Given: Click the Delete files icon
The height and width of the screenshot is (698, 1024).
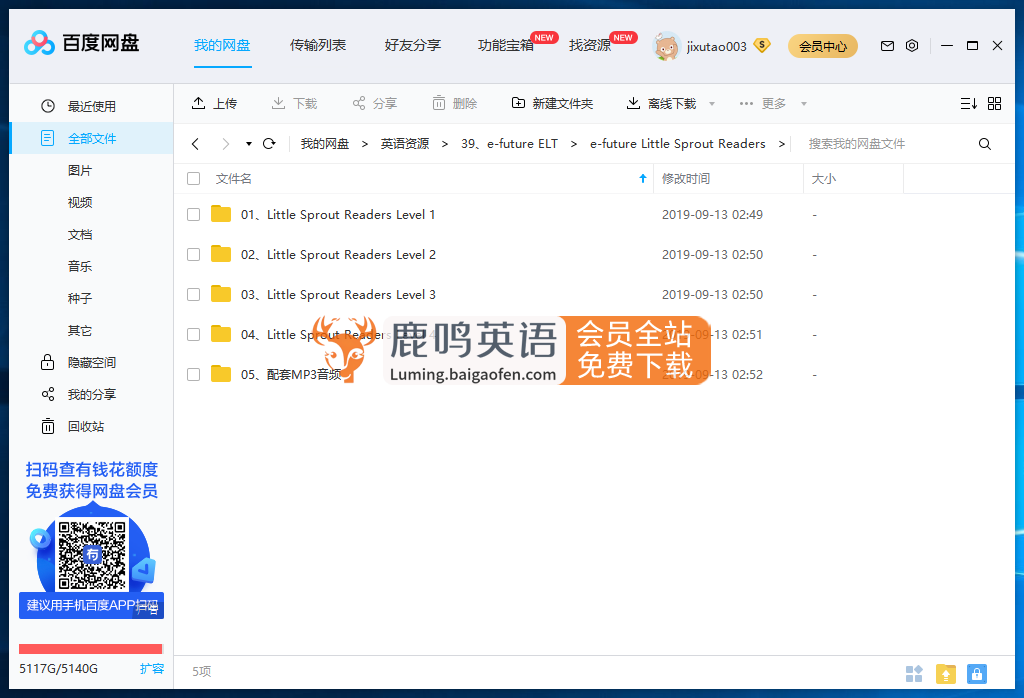Looking at the screenshot, I should [437, 102].
